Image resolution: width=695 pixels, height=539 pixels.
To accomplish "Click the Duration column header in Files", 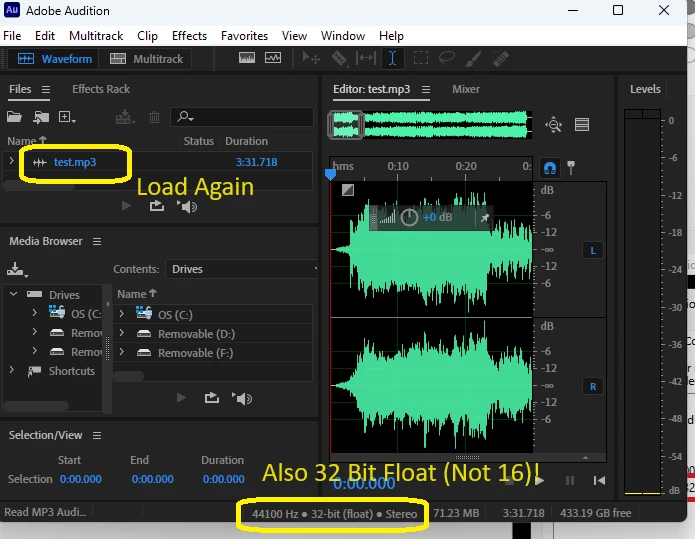I will (246, 141).
